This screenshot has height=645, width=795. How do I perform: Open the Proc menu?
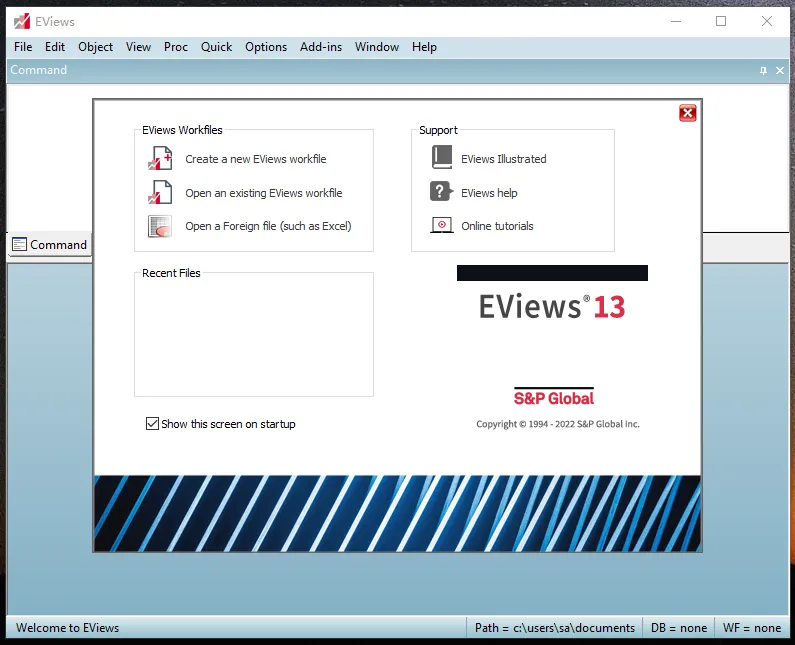point(176,47)
